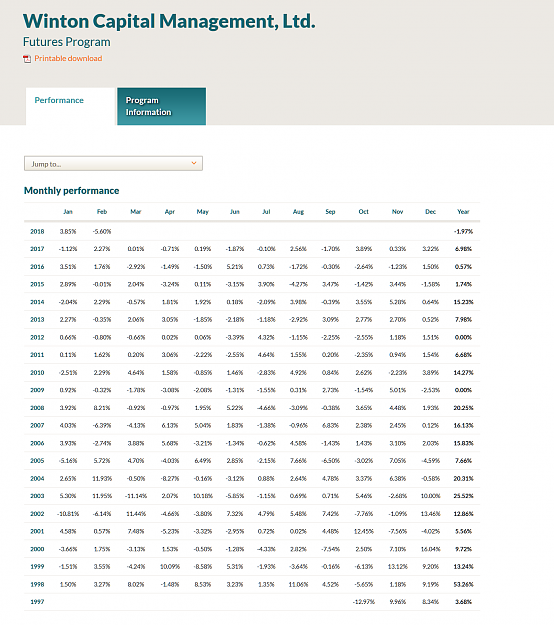554x625 pixels.
Task: Select the 2001 row label
Action: [37, 532]
